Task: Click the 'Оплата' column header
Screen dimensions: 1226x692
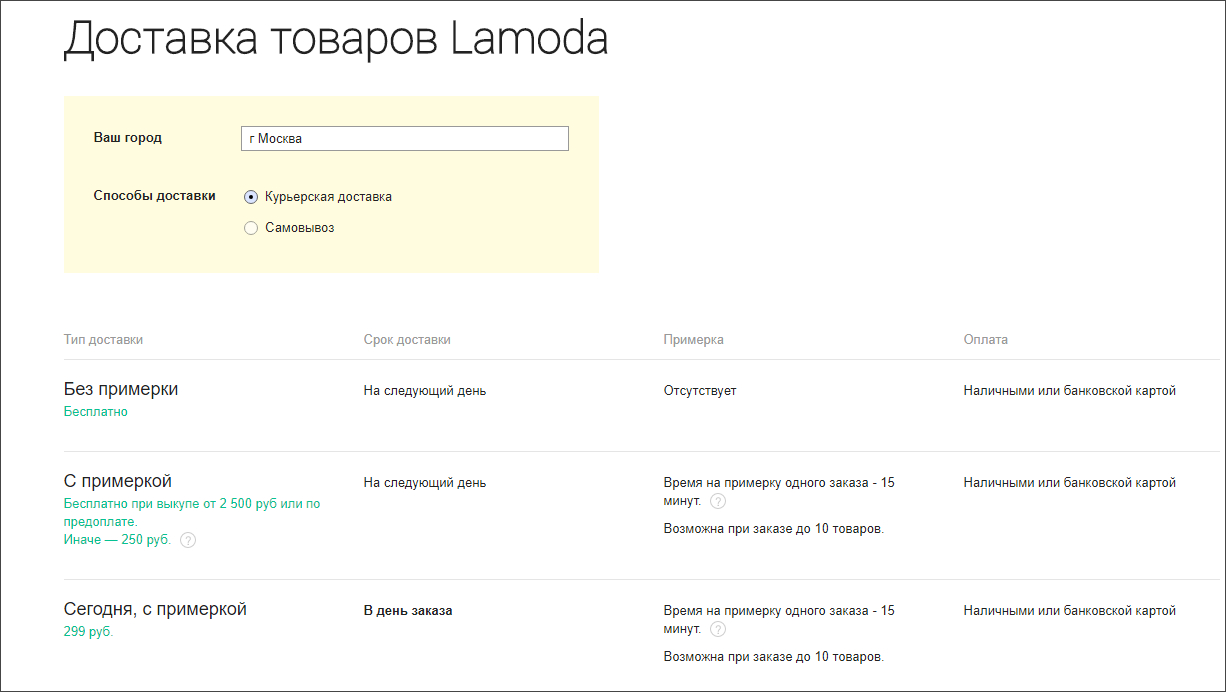Action: [x=985, y=340]
